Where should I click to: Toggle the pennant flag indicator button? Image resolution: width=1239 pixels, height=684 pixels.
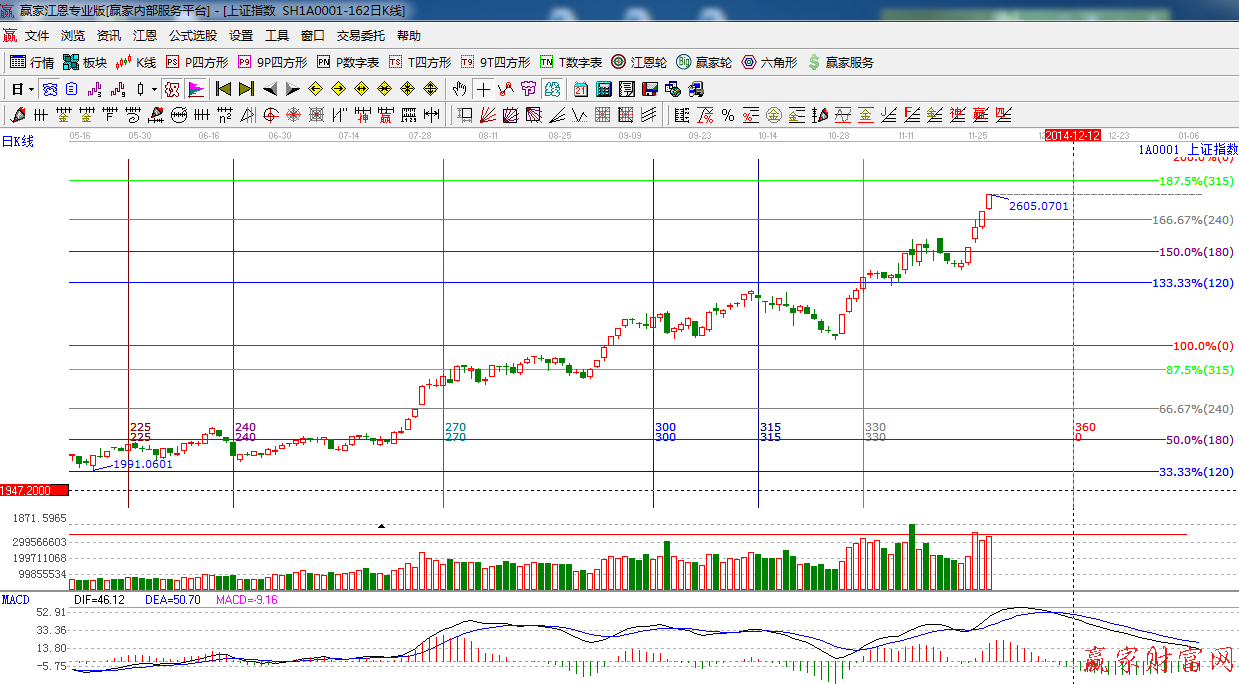point(196,89)
